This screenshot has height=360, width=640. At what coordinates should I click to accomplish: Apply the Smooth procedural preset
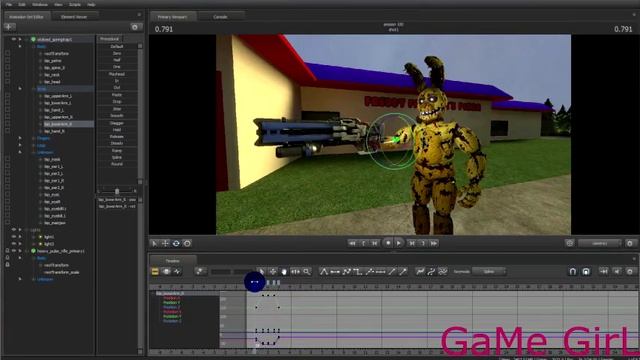pyautogui.click(x=117, y=116)
